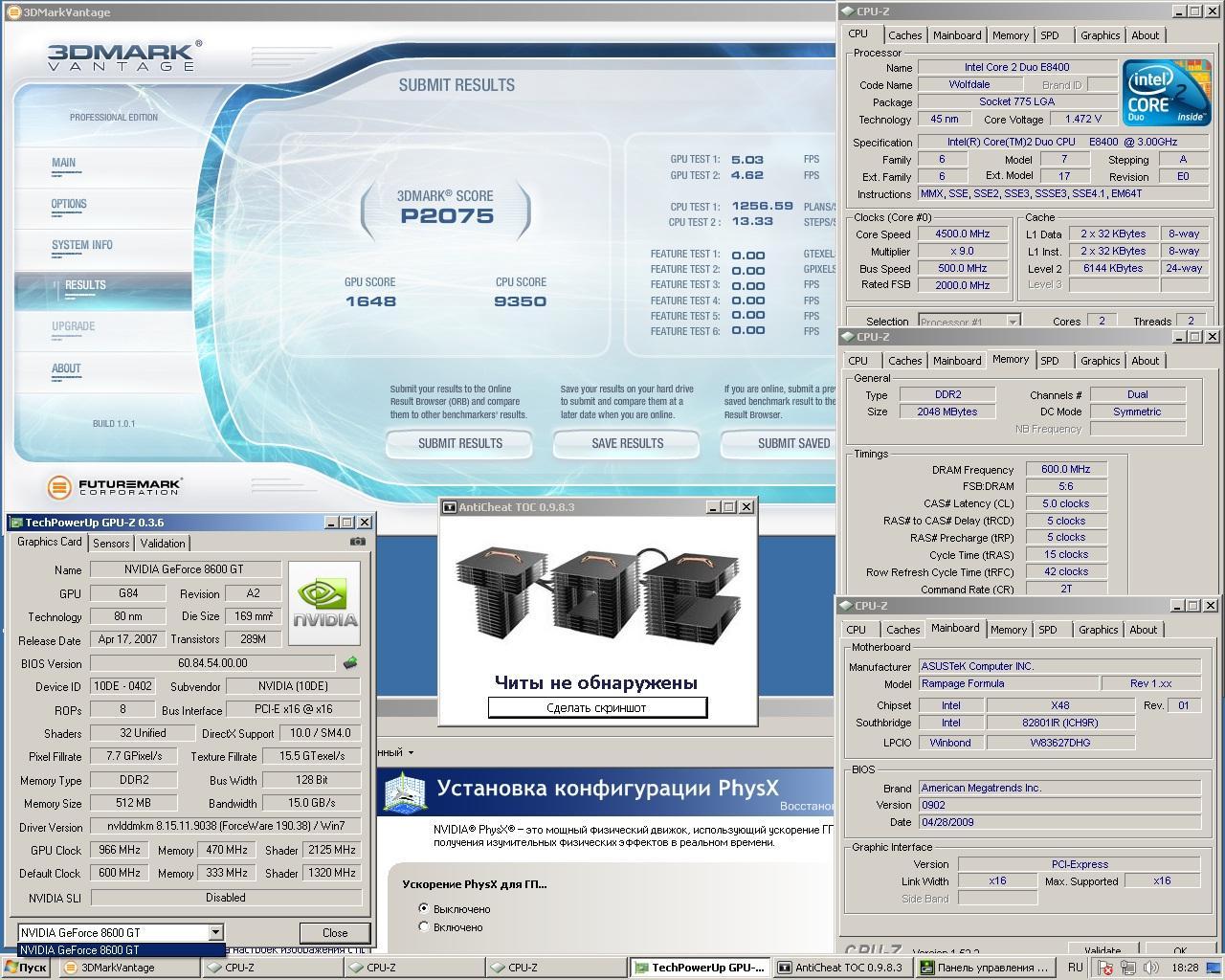The width and height of the screenshot is (1225, 980).
Task: Click the Сделать скриншот button
Action: click(597, 707)
